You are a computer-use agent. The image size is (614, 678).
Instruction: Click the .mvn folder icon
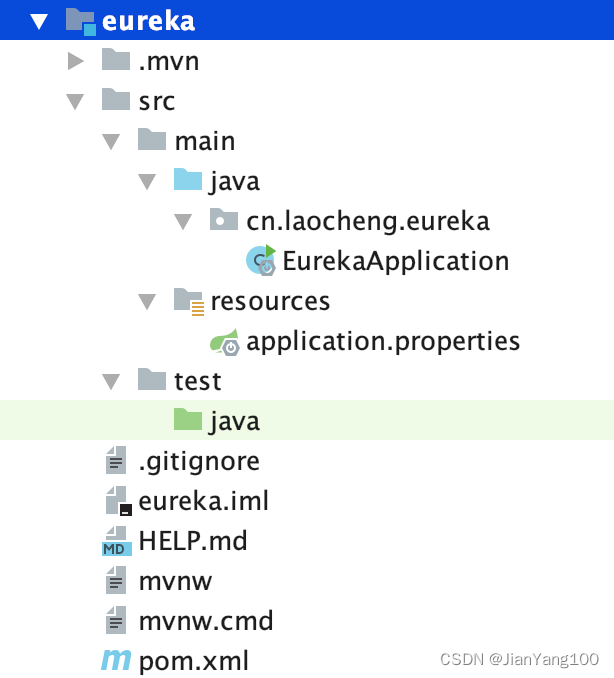[116, 59]
